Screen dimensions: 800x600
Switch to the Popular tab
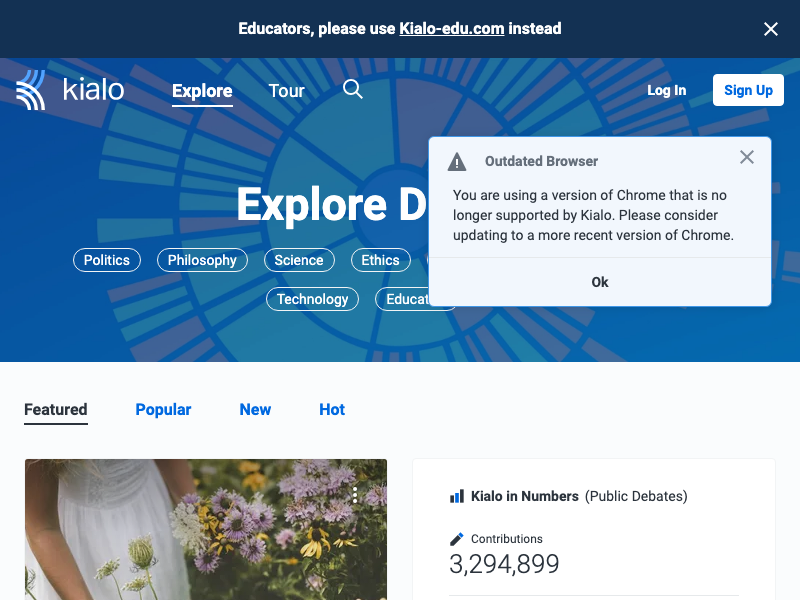163,410
